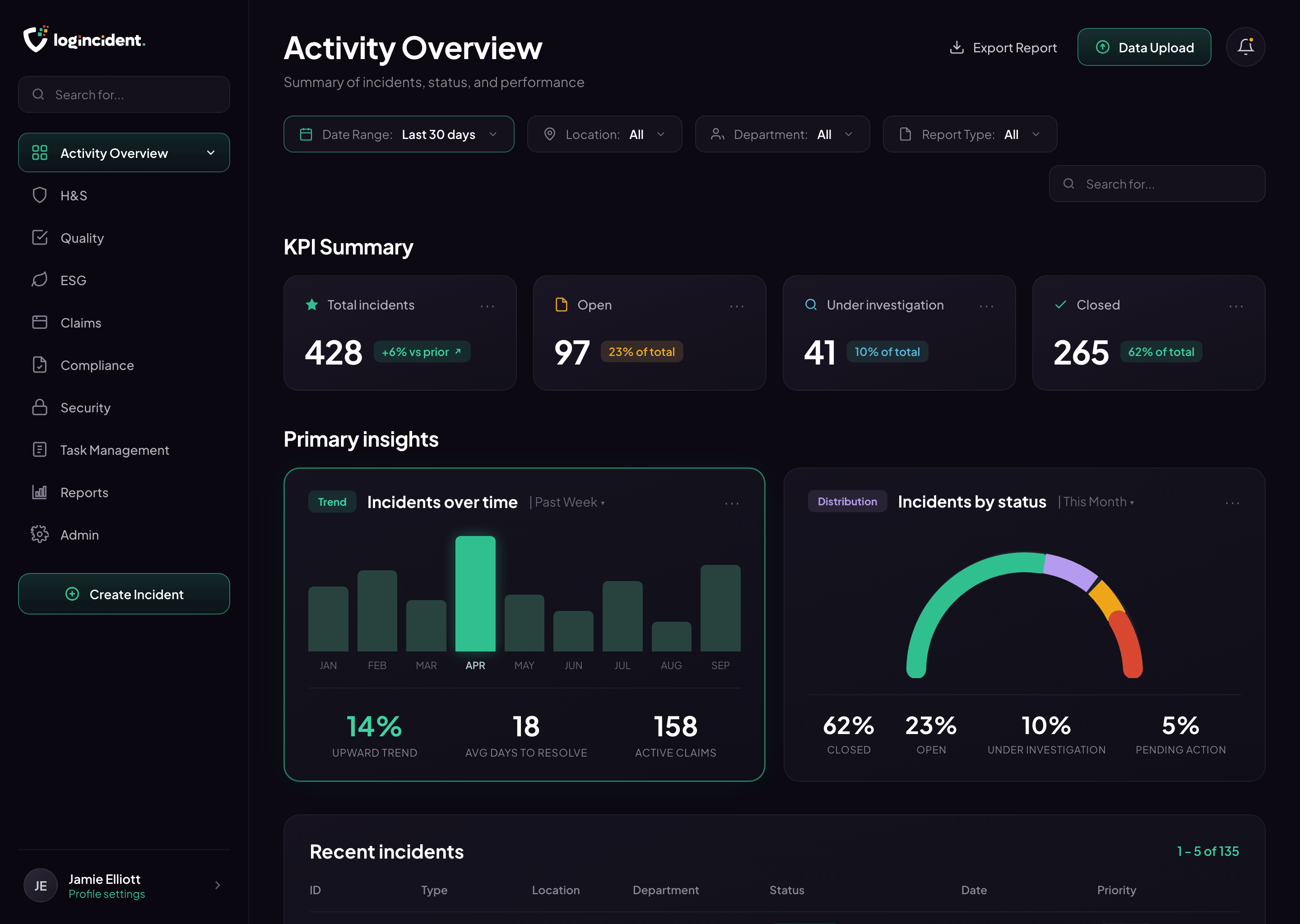
Task: Click the sidebar Search for... field
Action: (x=124, y=94)
